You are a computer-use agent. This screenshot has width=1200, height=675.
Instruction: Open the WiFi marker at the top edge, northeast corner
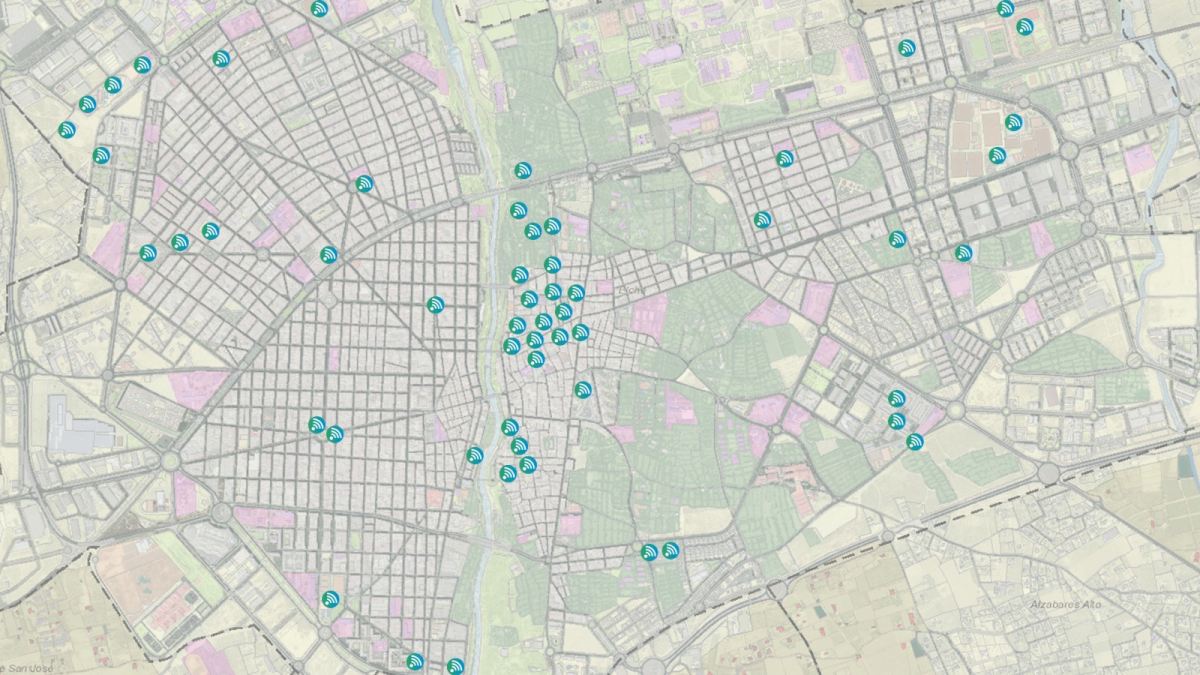coord(1006,9)
